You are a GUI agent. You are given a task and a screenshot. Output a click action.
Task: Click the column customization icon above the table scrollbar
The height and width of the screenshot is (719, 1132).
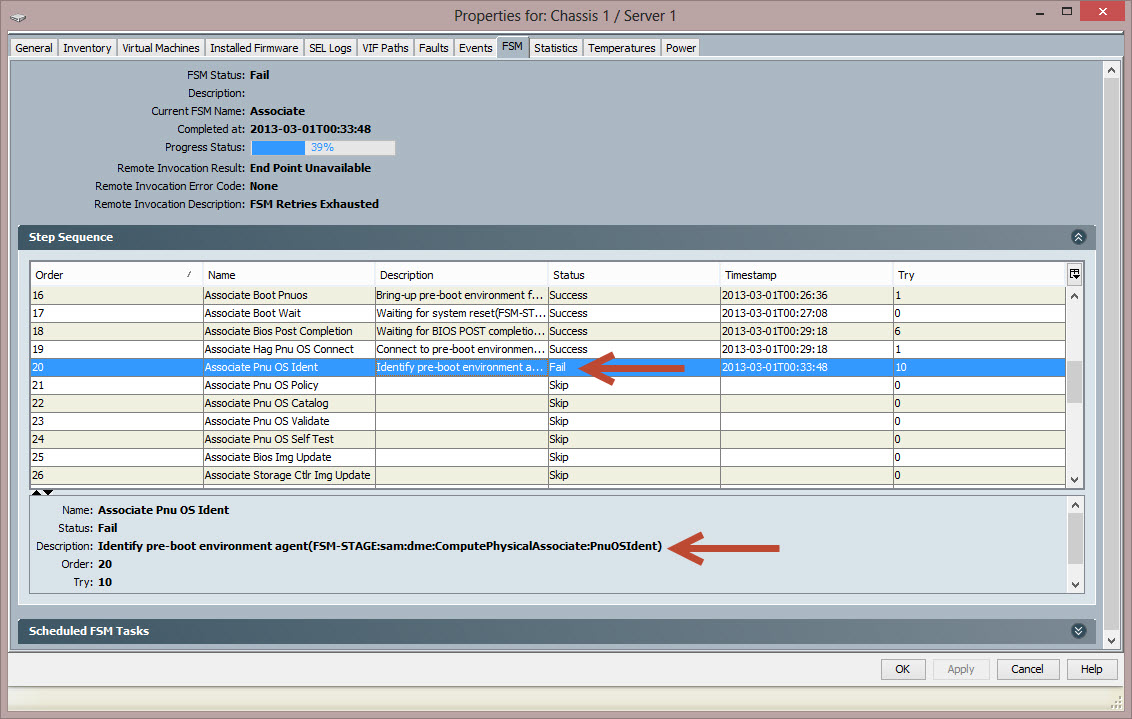(x=1074, y=274)
